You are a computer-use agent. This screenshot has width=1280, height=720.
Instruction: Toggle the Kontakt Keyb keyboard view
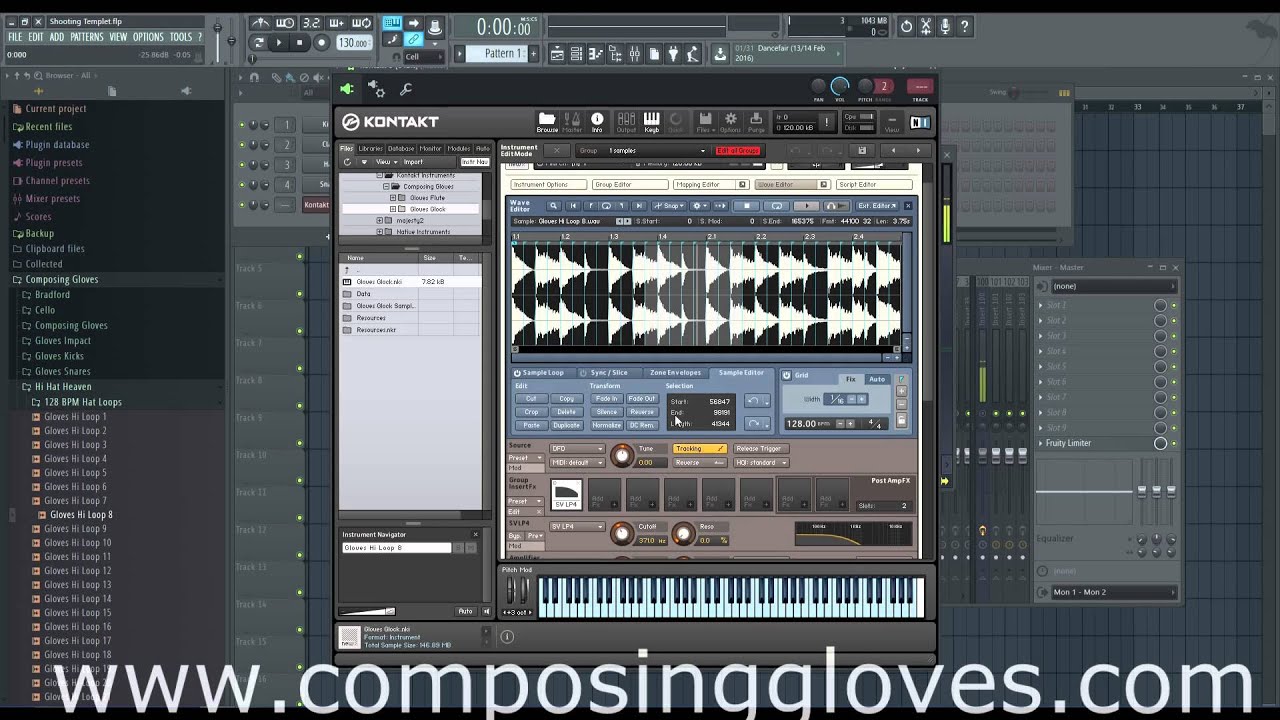point(651,122)
